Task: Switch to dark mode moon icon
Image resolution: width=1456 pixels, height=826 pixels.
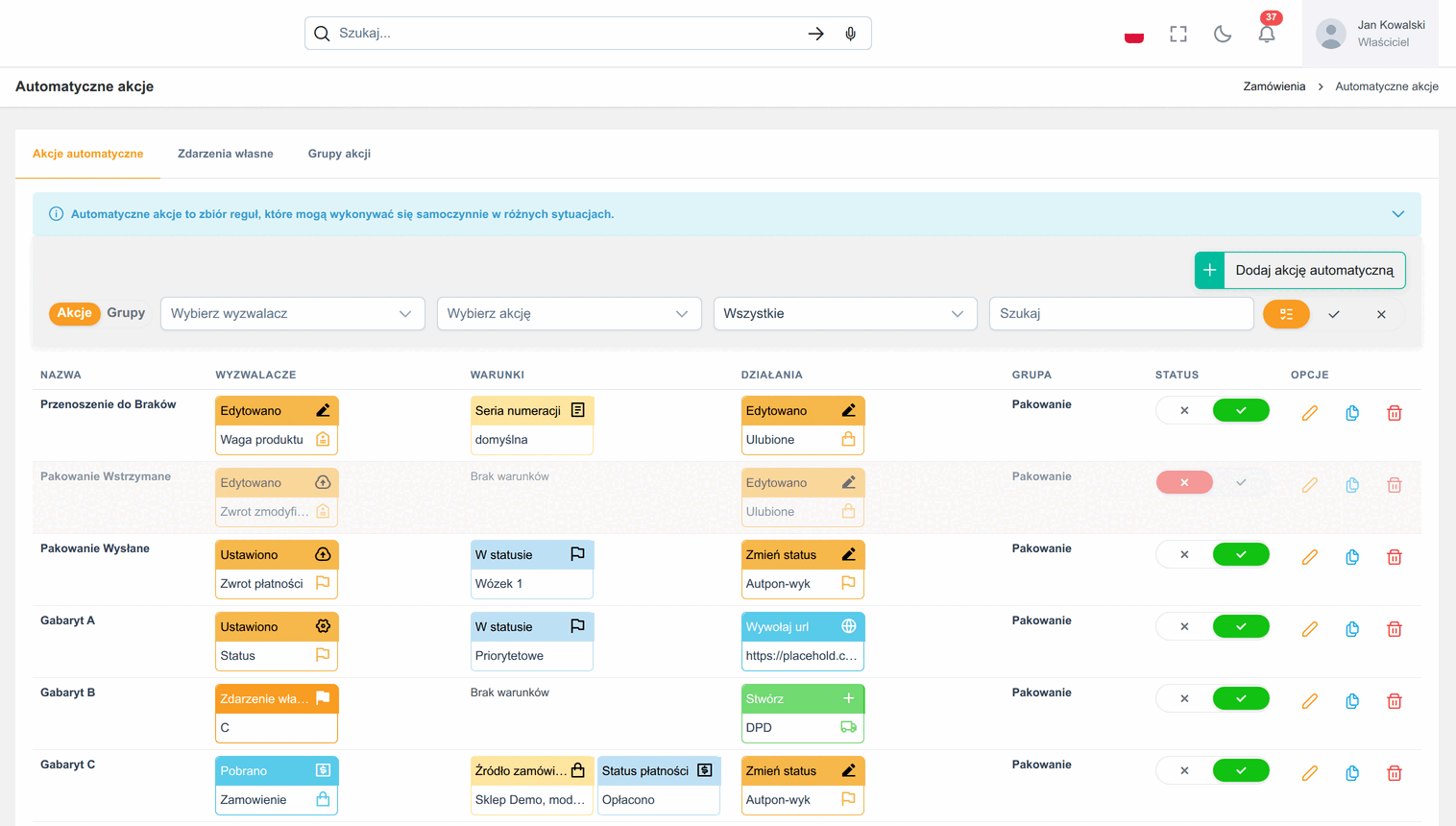Action: coord(1223,35)
